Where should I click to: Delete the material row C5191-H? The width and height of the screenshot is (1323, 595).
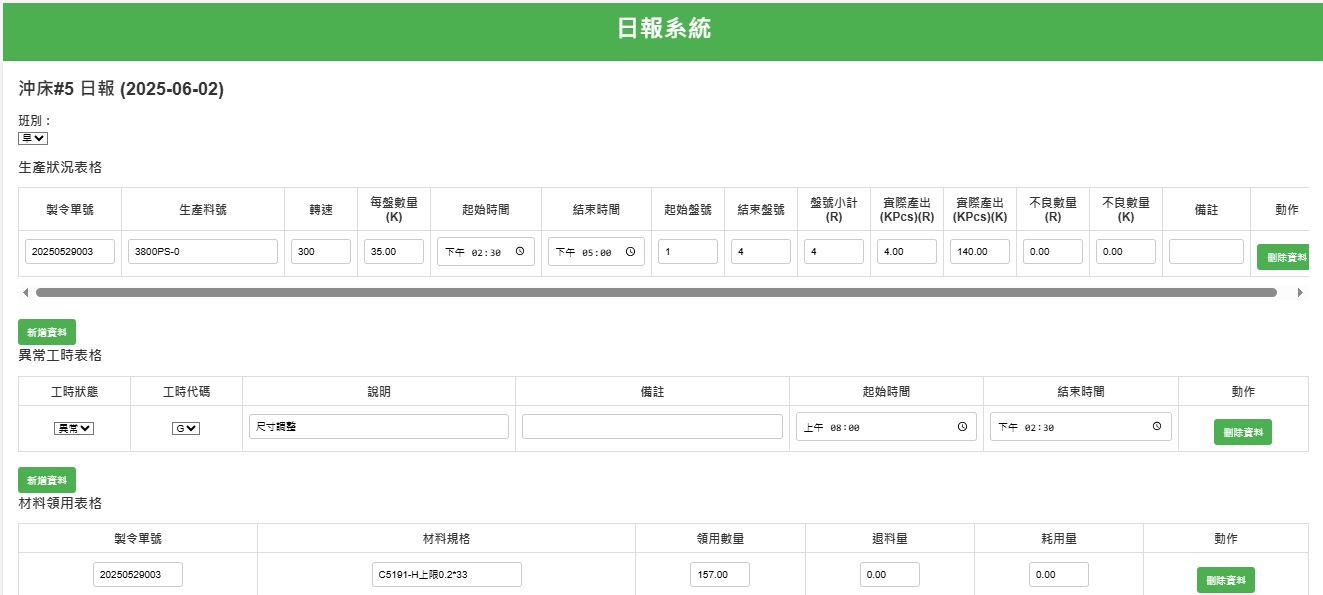pyautogui.click(x=1226, y=580)
